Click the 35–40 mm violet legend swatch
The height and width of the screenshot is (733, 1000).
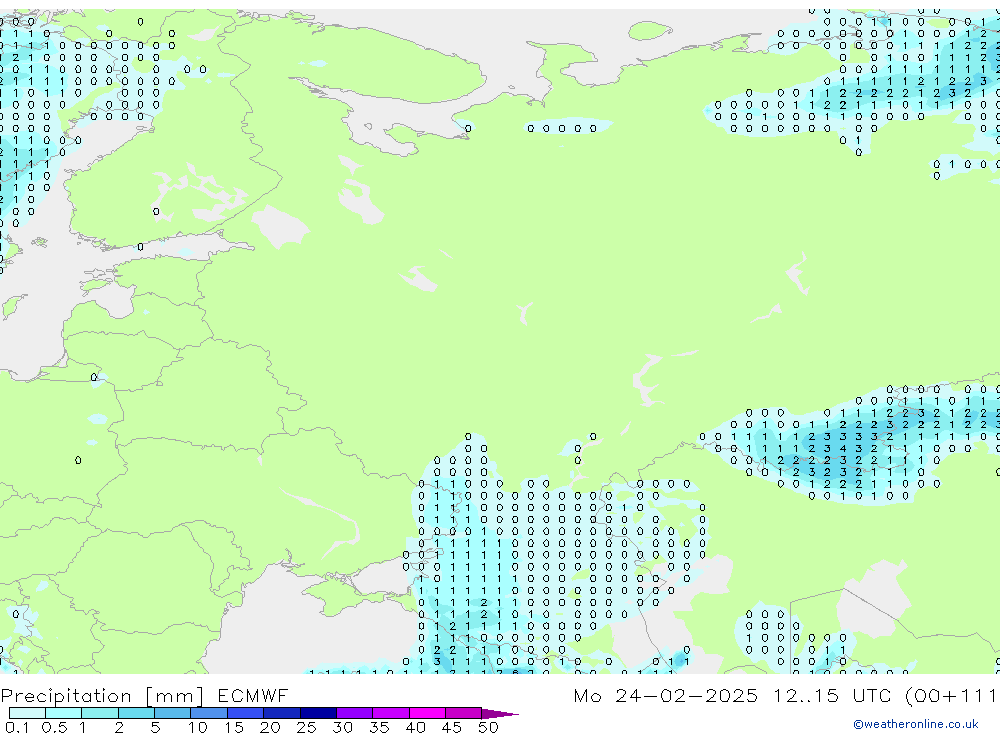pyautogui.click(x=390, y=713)
